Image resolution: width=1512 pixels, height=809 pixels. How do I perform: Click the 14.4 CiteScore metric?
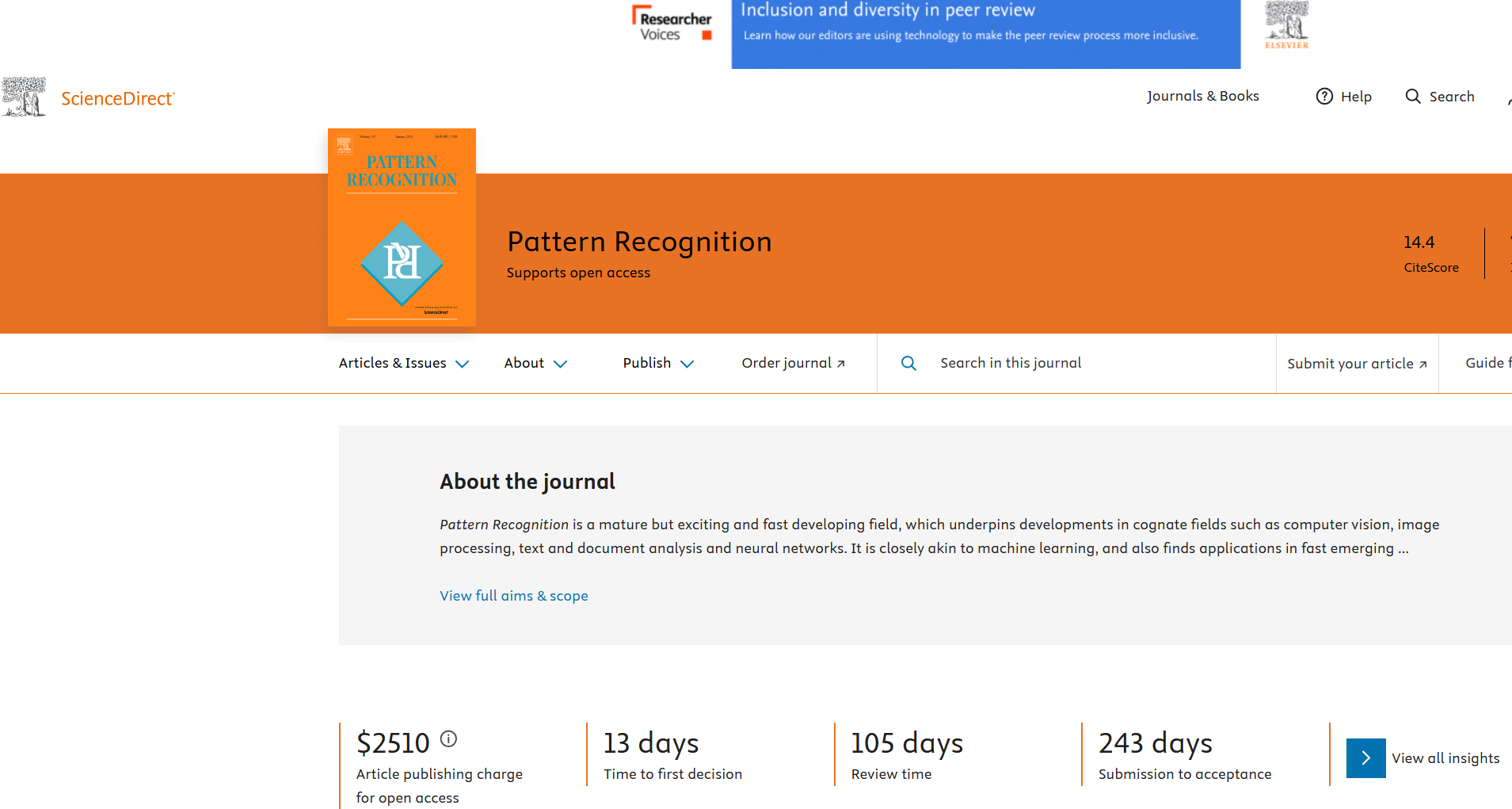pos(1430,254)
